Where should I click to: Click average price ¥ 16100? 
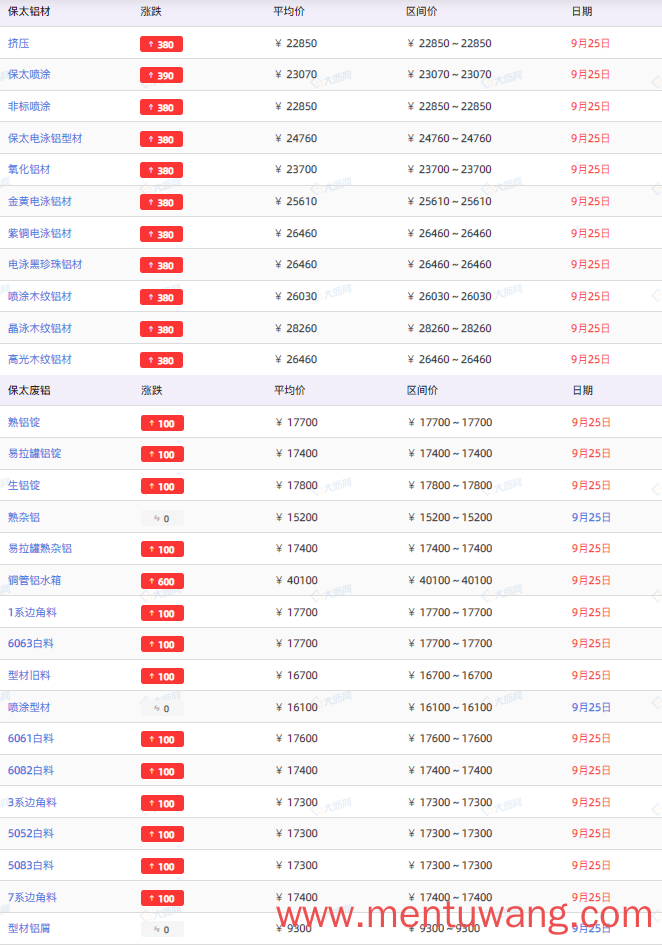tap(296, 708)
